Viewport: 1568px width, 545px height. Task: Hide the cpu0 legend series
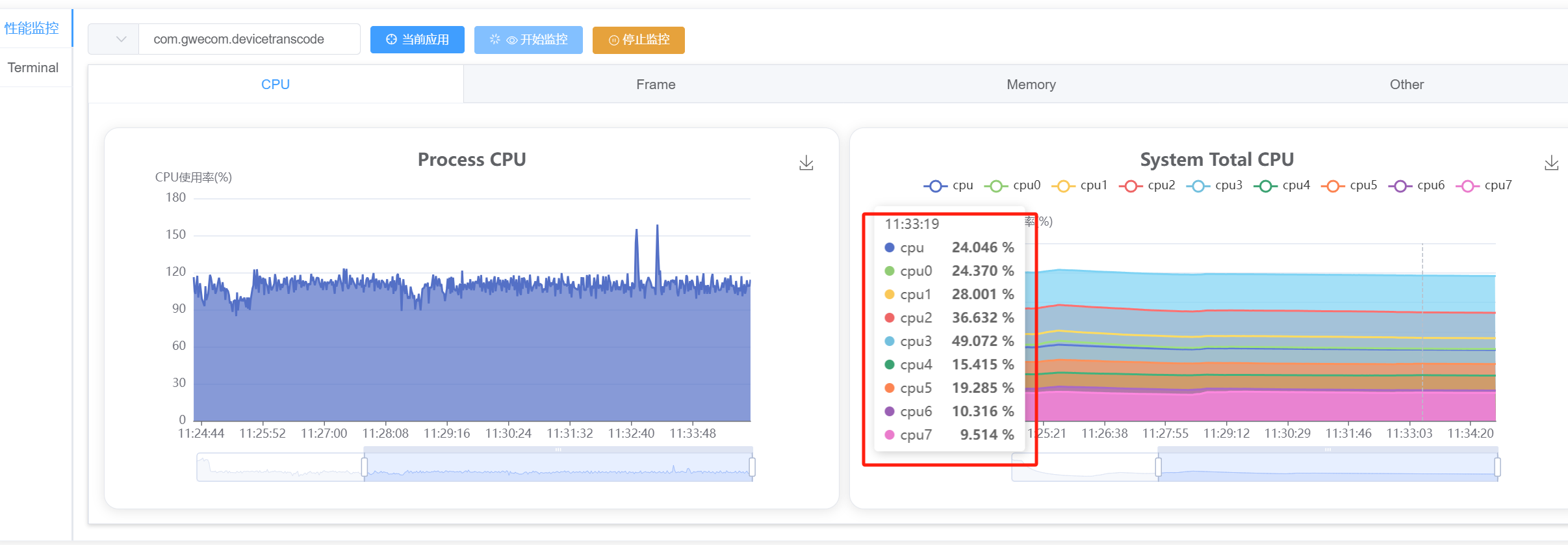coord(1012,185)
